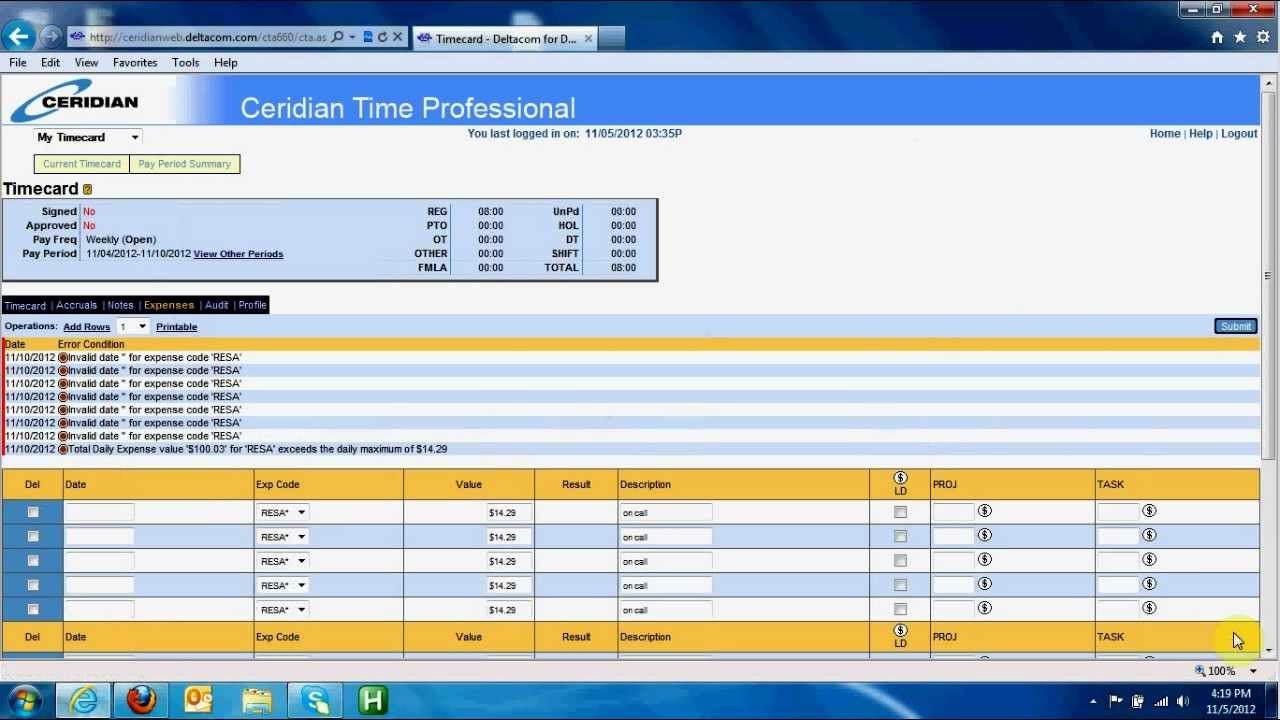Click the address bar search magnifier icon

[337, 37]
